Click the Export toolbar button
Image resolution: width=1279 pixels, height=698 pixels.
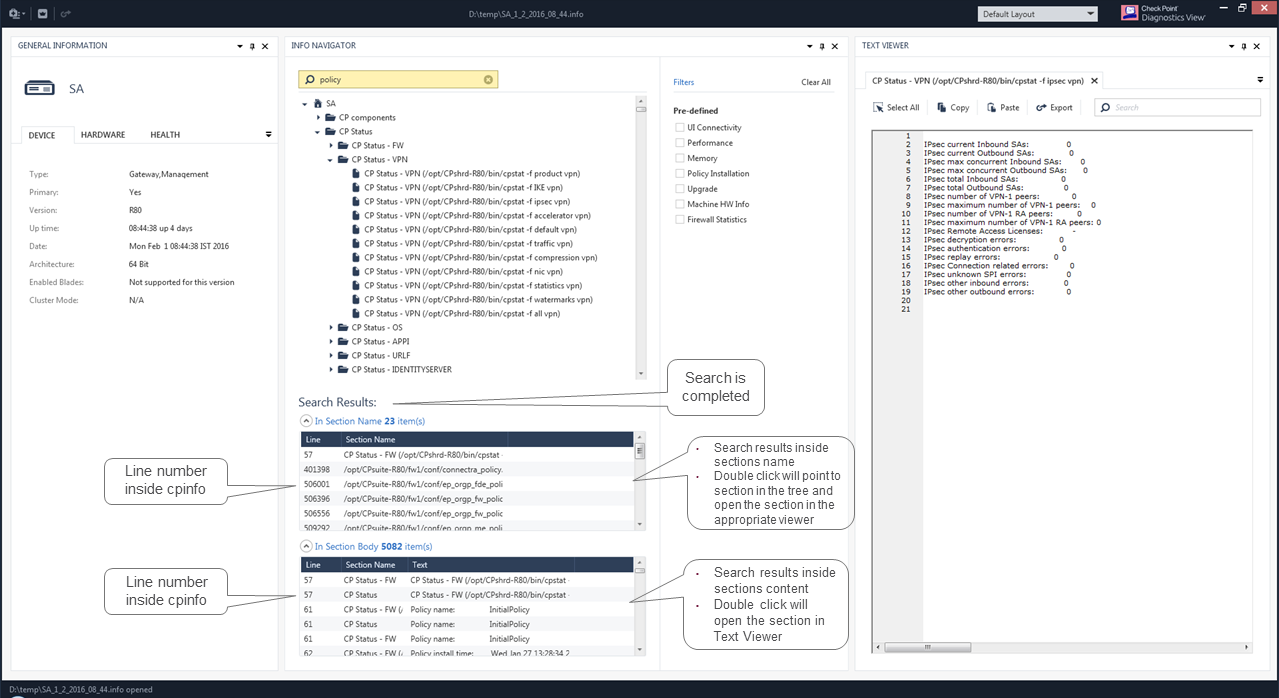click(x=1054, y=107)
